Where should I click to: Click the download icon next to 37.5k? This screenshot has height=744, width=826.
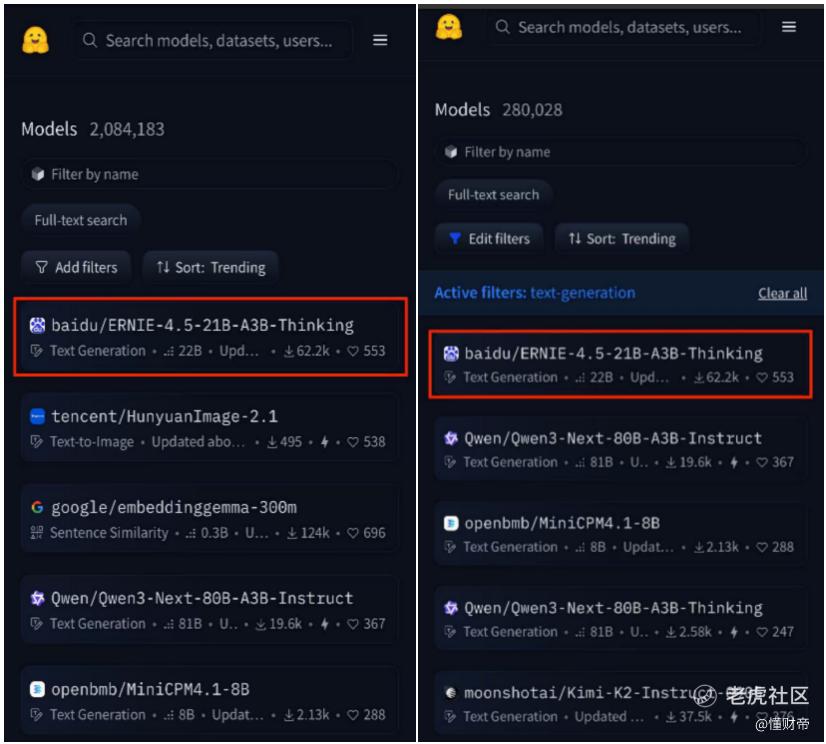point(671,717)
